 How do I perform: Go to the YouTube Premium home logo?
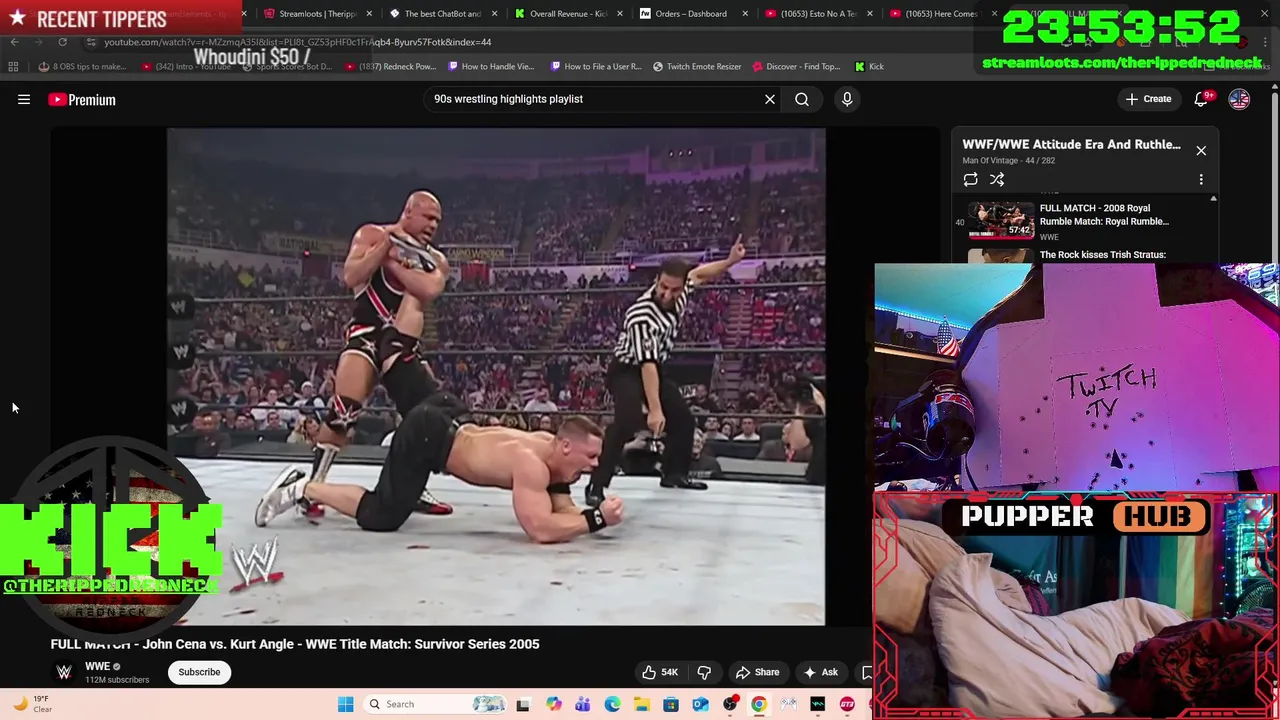click(x=82, y=99)
